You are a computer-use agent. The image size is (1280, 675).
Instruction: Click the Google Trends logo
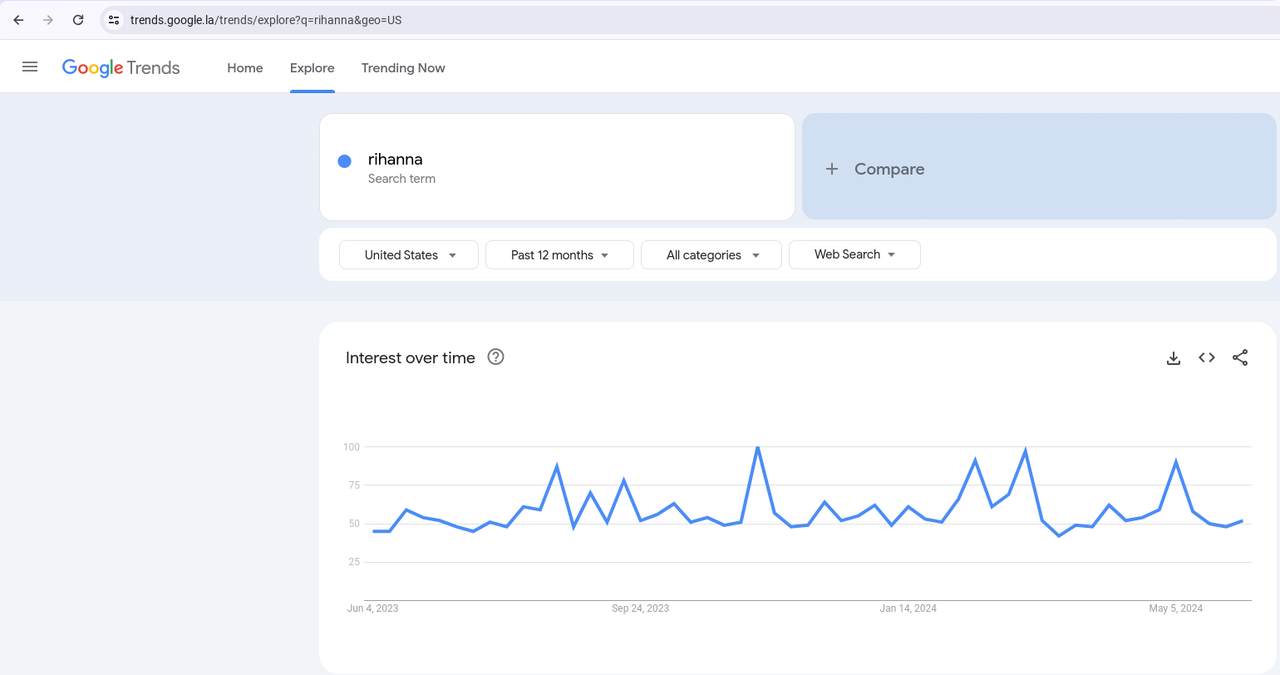121,68
